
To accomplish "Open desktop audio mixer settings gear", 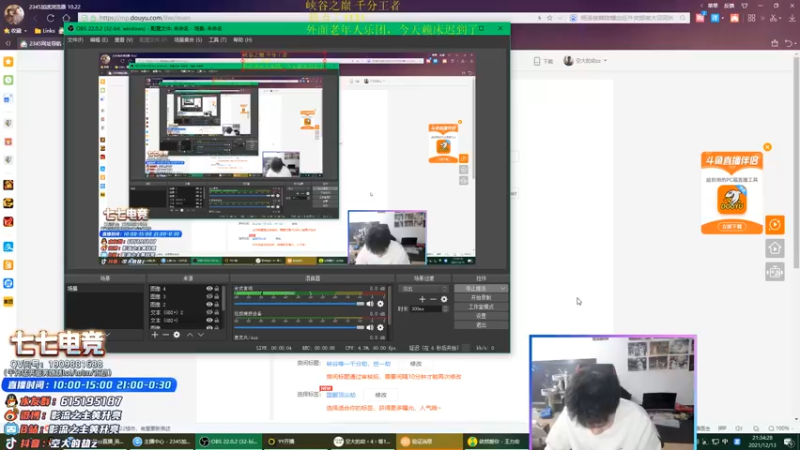I will (380, 304).
